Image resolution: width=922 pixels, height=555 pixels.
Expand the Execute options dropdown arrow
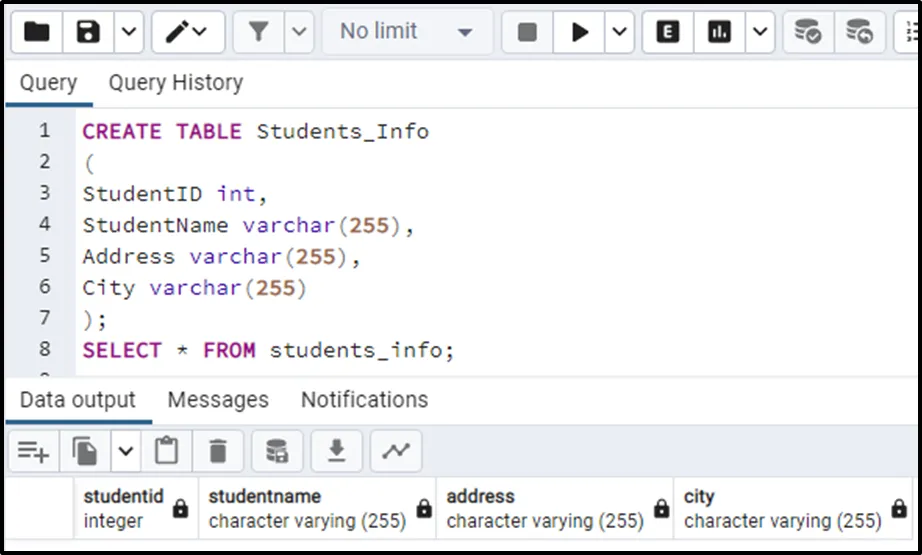620,32
